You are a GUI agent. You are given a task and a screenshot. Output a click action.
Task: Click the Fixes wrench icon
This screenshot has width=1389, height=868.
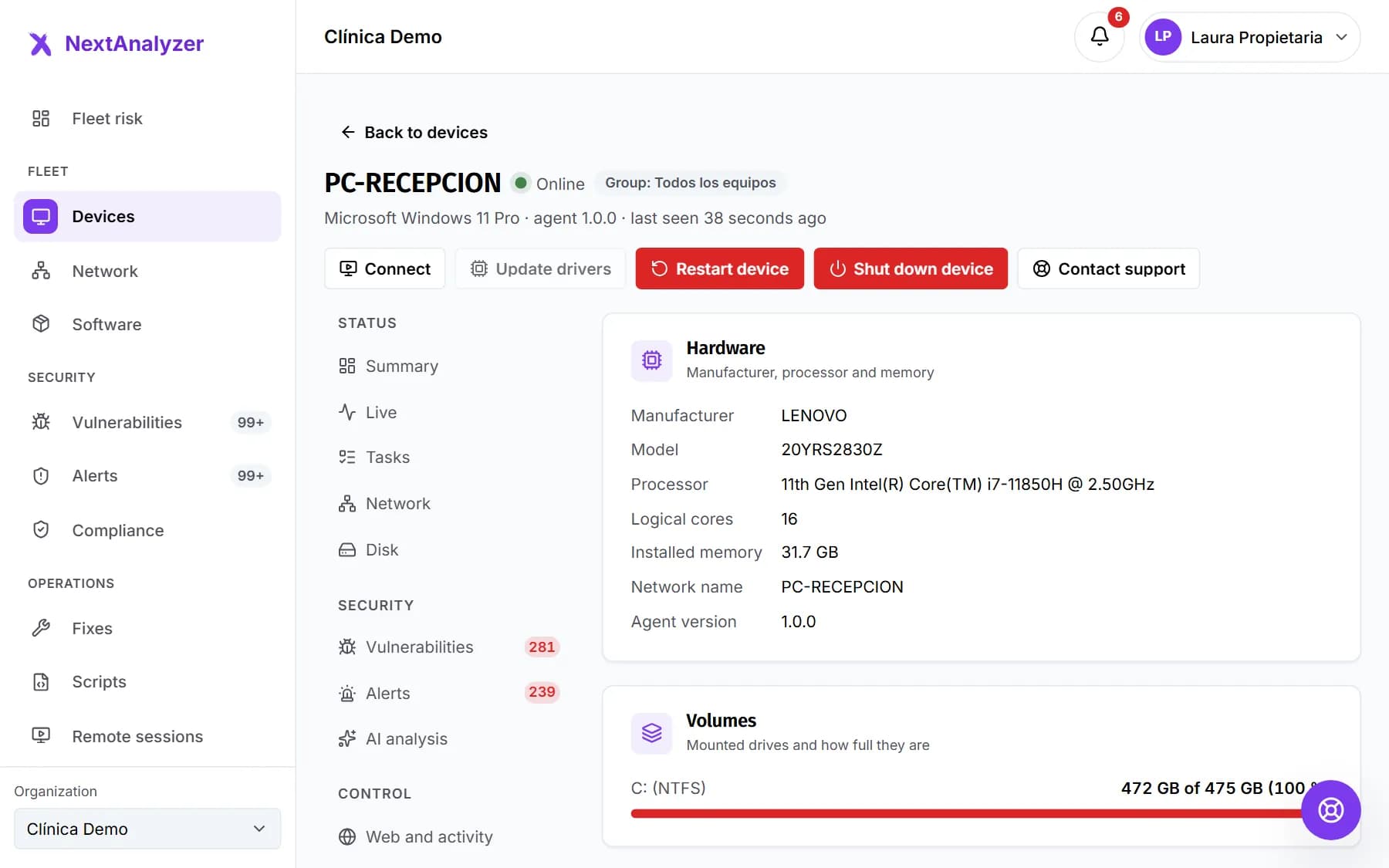click(41, 628)
